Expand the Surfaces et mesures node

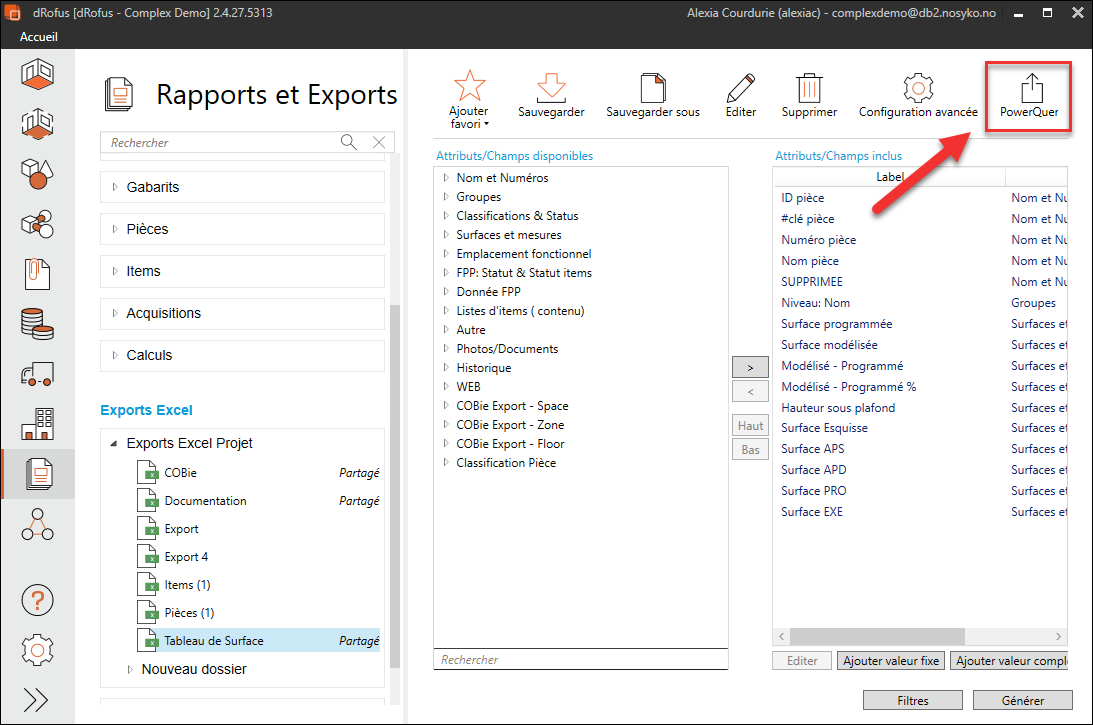pos(446,235)
